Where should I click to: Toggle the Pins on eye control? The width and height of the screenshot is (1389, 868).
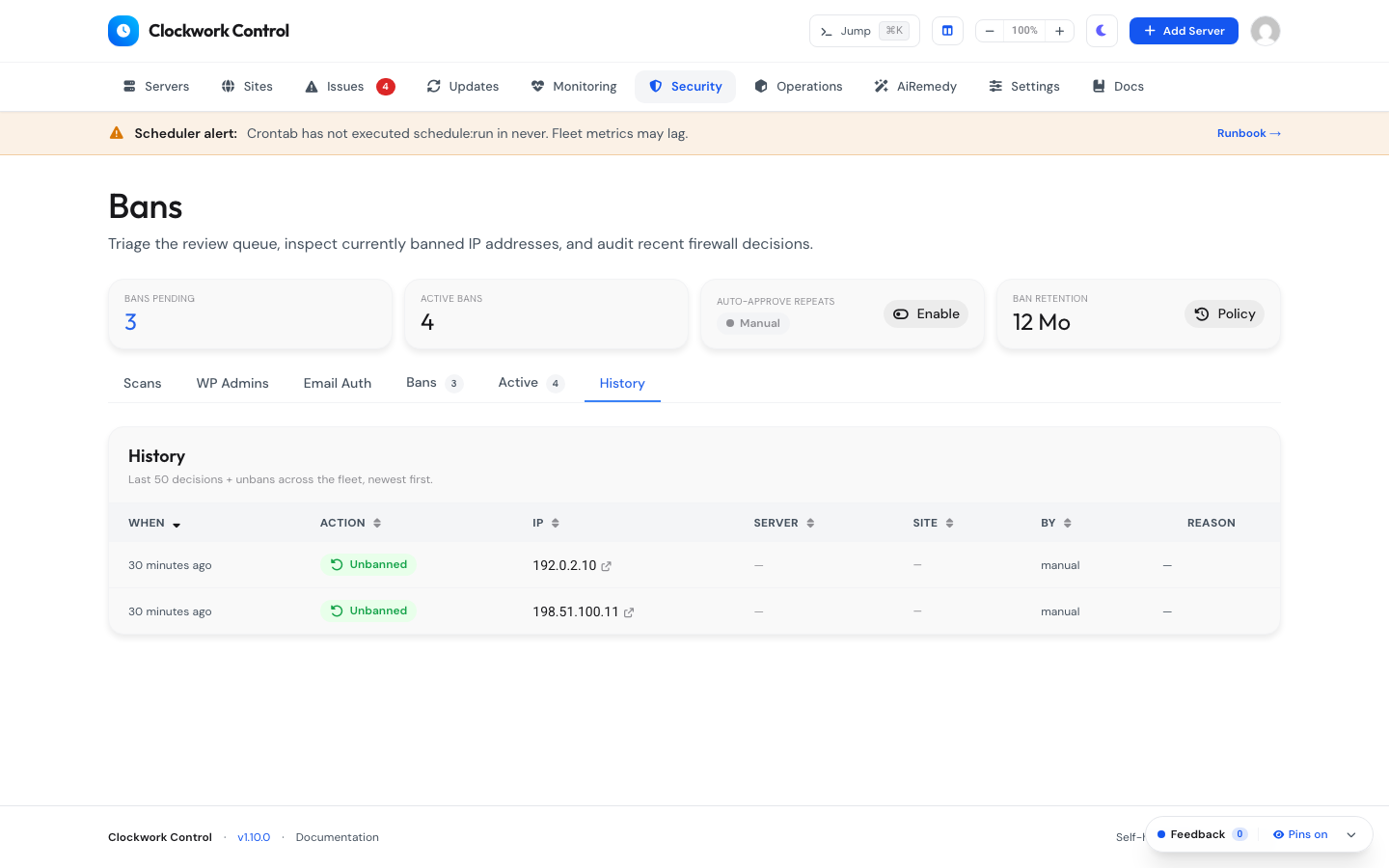1300,834
